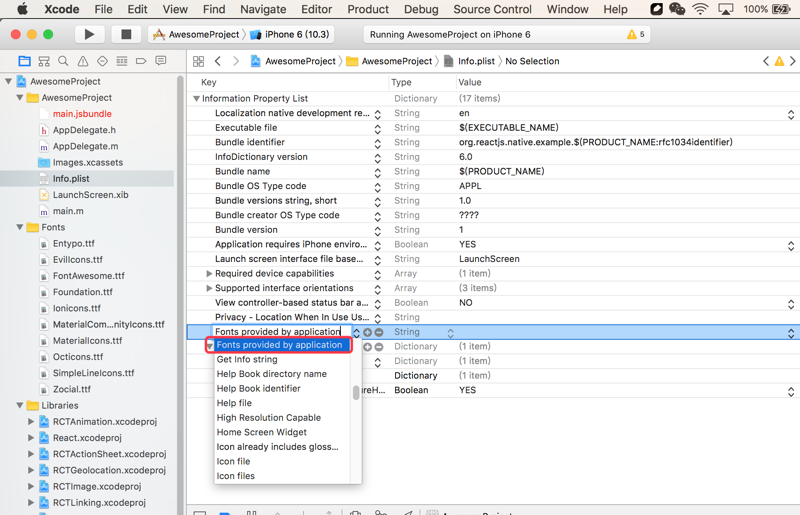Open the Navigate menu

(263, 9)
